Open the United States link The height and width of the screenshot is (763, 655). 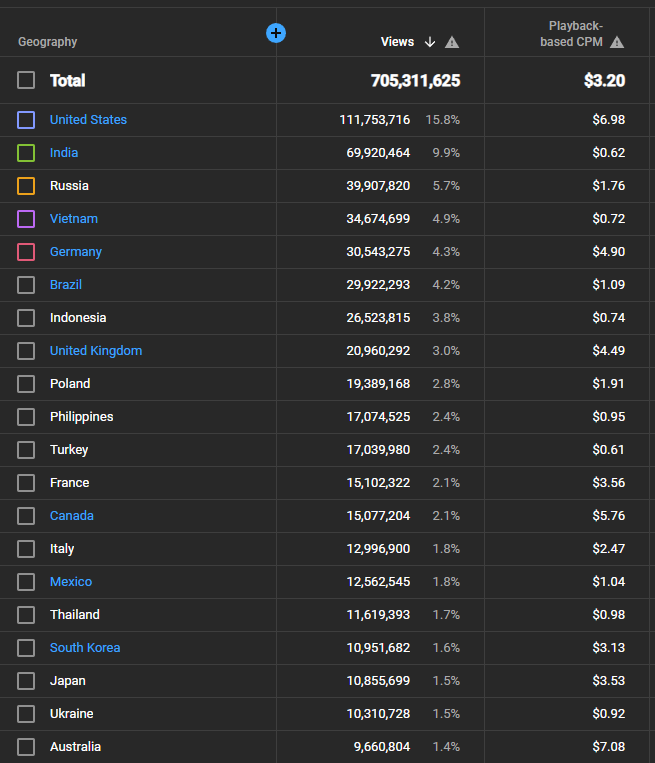[x=88, y=120]
